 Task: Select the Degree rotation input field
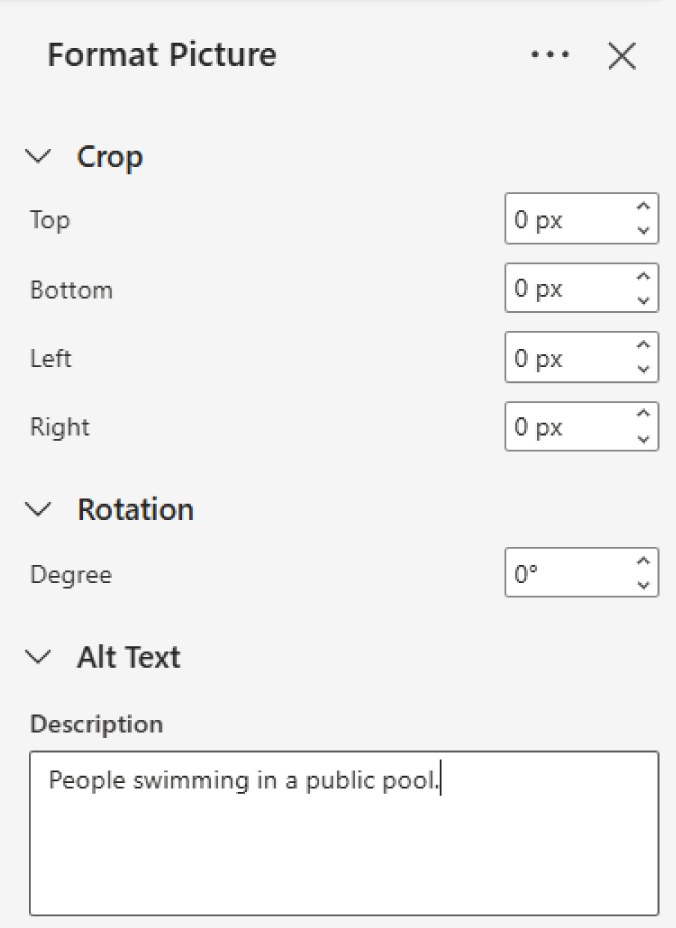(560, 572)
